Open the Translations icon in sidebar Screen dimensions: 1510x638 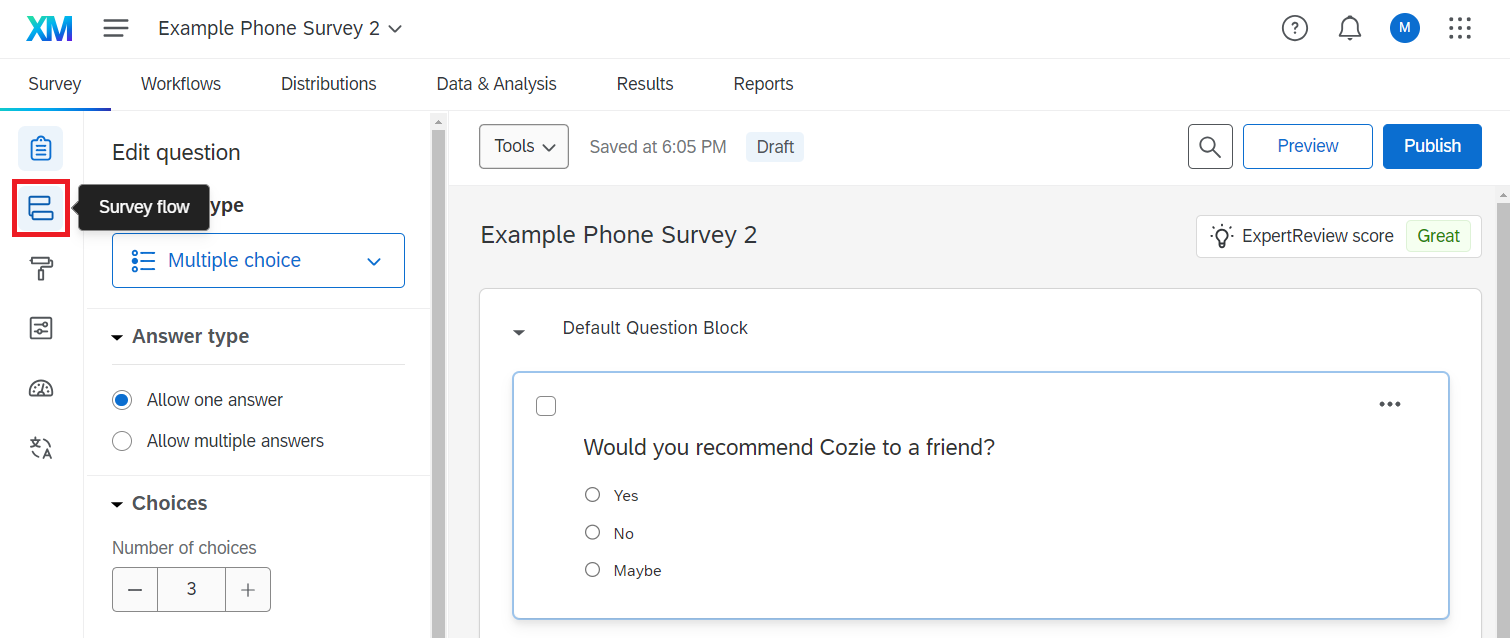point(40,448)
